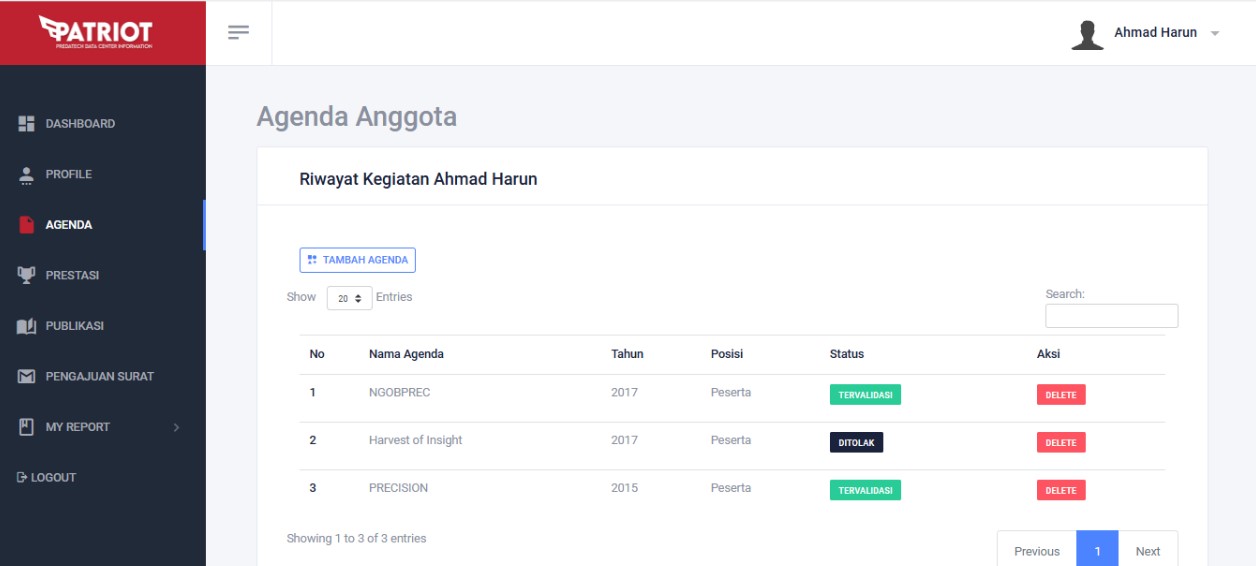Expand the Ahmad Harun user dropdown arrow
This screenshot has width=1256, height=566.
[x=1215, y=34]
